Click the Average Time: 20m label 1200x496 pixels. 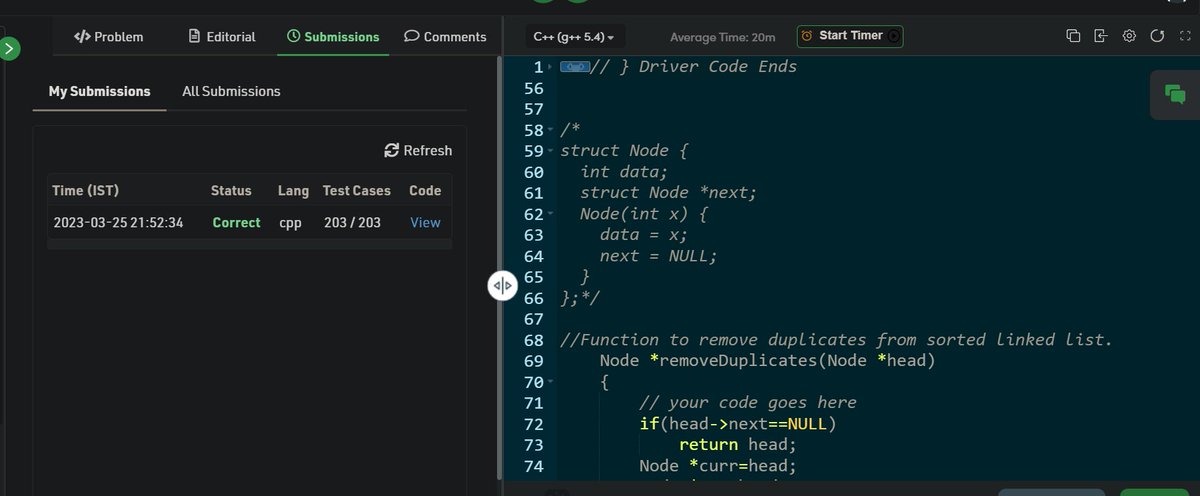click(x=722, y=37)
